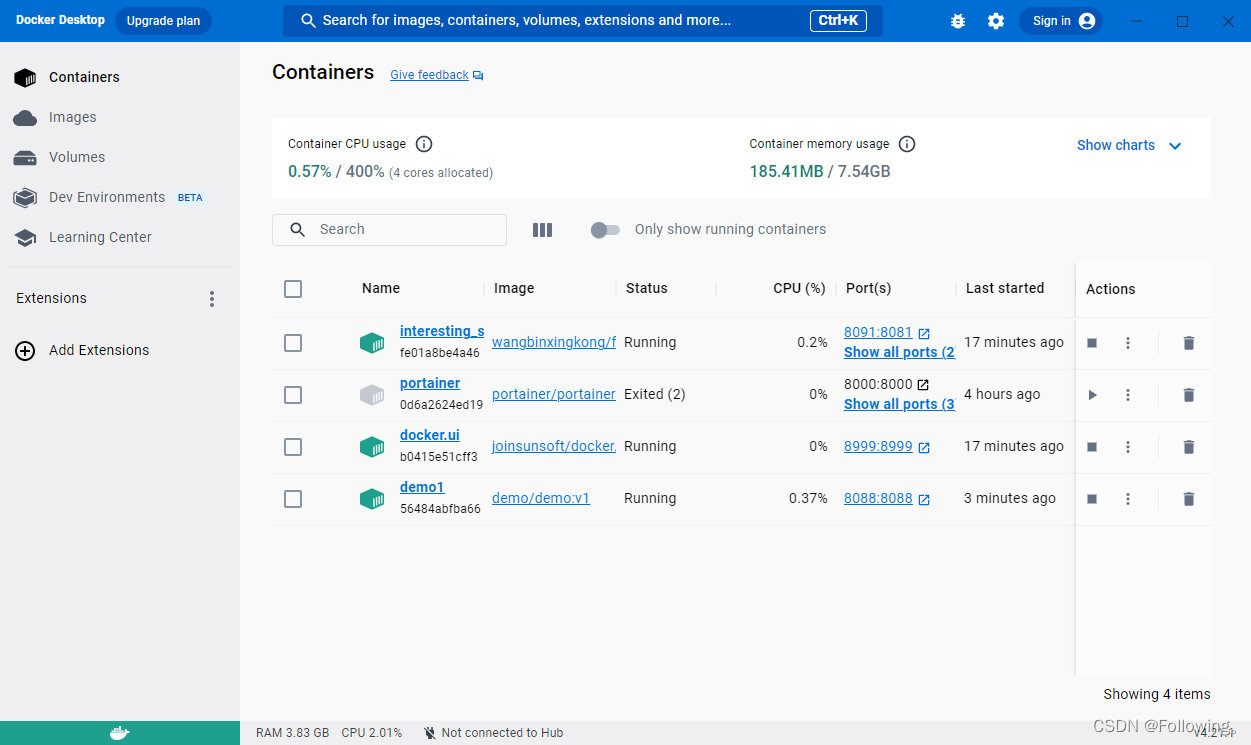The width and height of the screenshot is (1251, 745).
Task: Click the Add Extensions plus icon
Action: tap(25, 351)
